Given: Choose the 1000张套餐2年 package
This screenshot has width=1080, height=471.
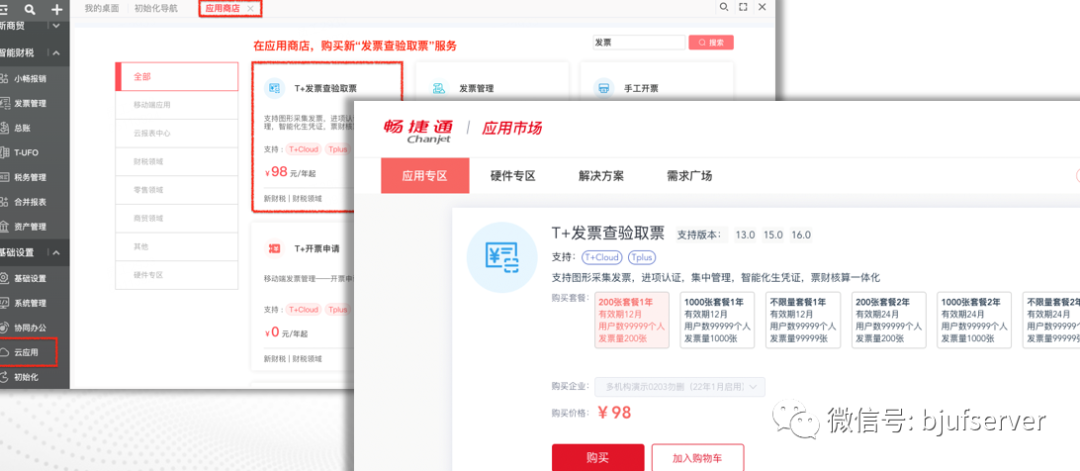Looking at the screenshot, I should 975,320.
